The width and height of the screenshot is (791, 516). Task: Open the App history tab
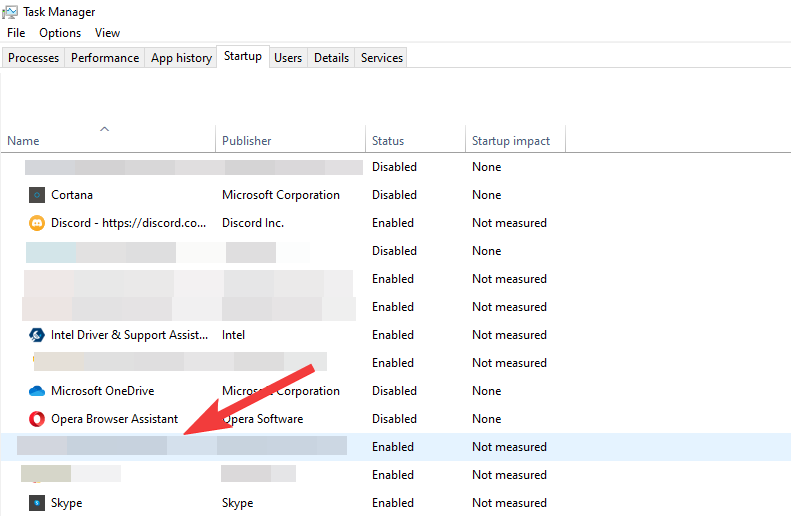pyautogui.click(x=181, y=58)
